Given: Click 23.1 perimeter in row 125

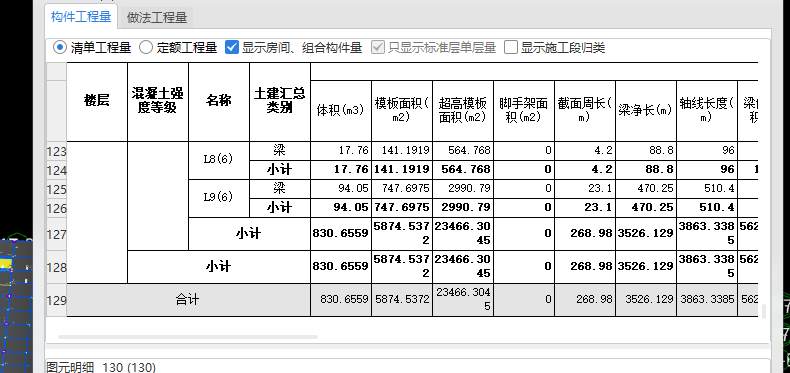Looking at the screenshot, I should (x=585, y=189).
